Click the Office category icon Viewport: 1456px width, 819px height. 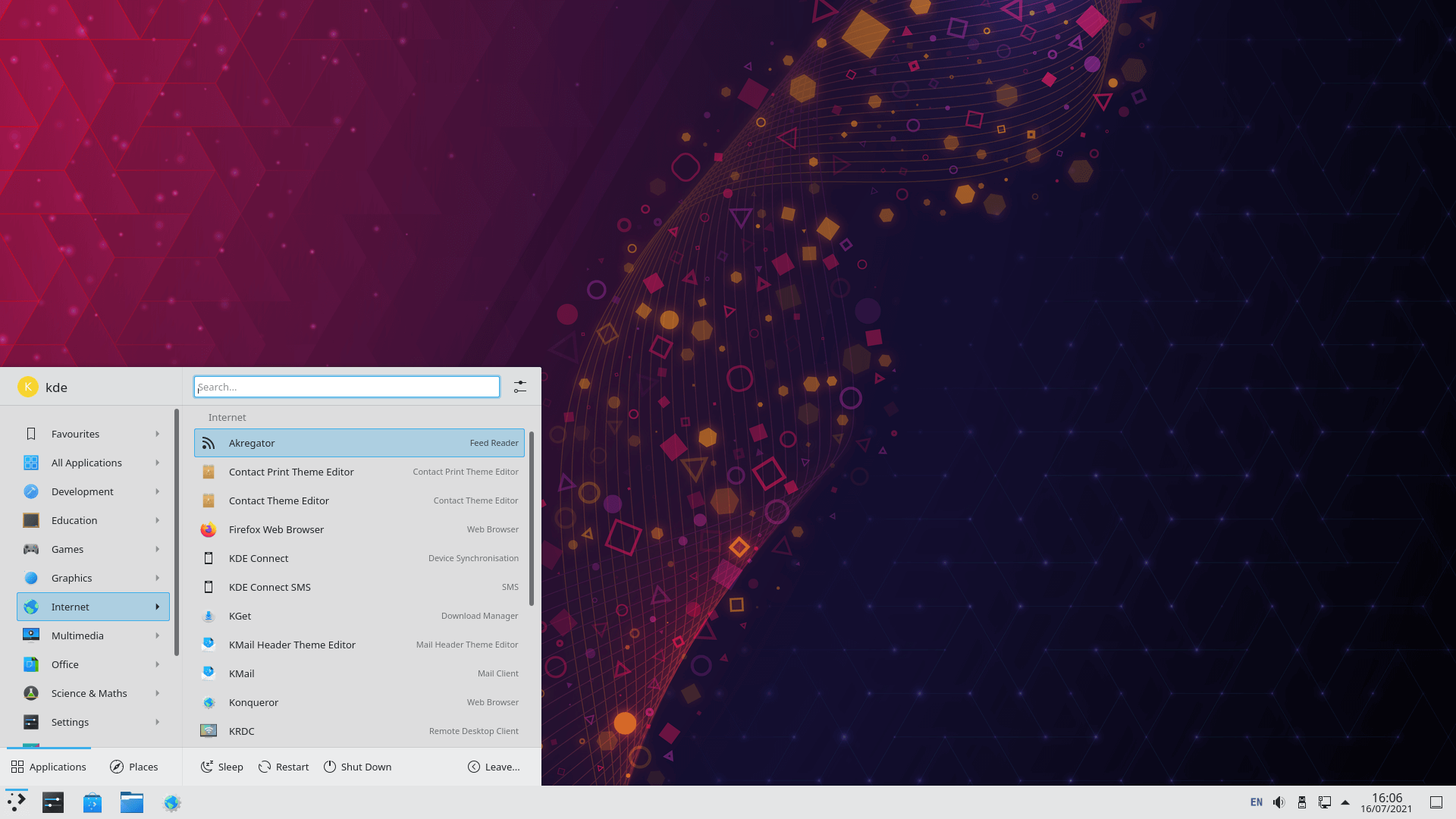[31, 664]
